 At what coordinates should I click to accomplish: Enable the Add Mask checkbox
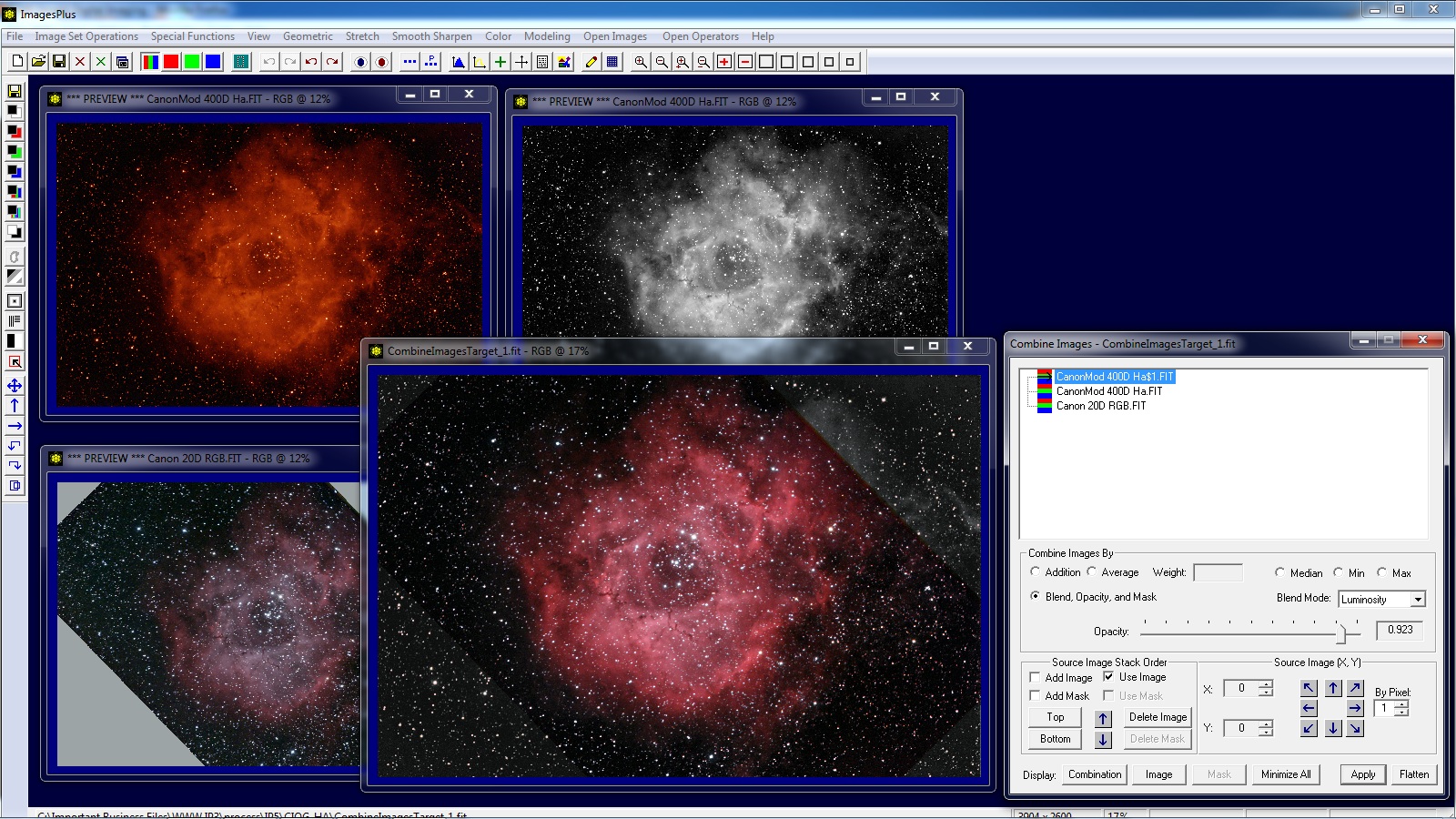click(x=1035, y=695)
